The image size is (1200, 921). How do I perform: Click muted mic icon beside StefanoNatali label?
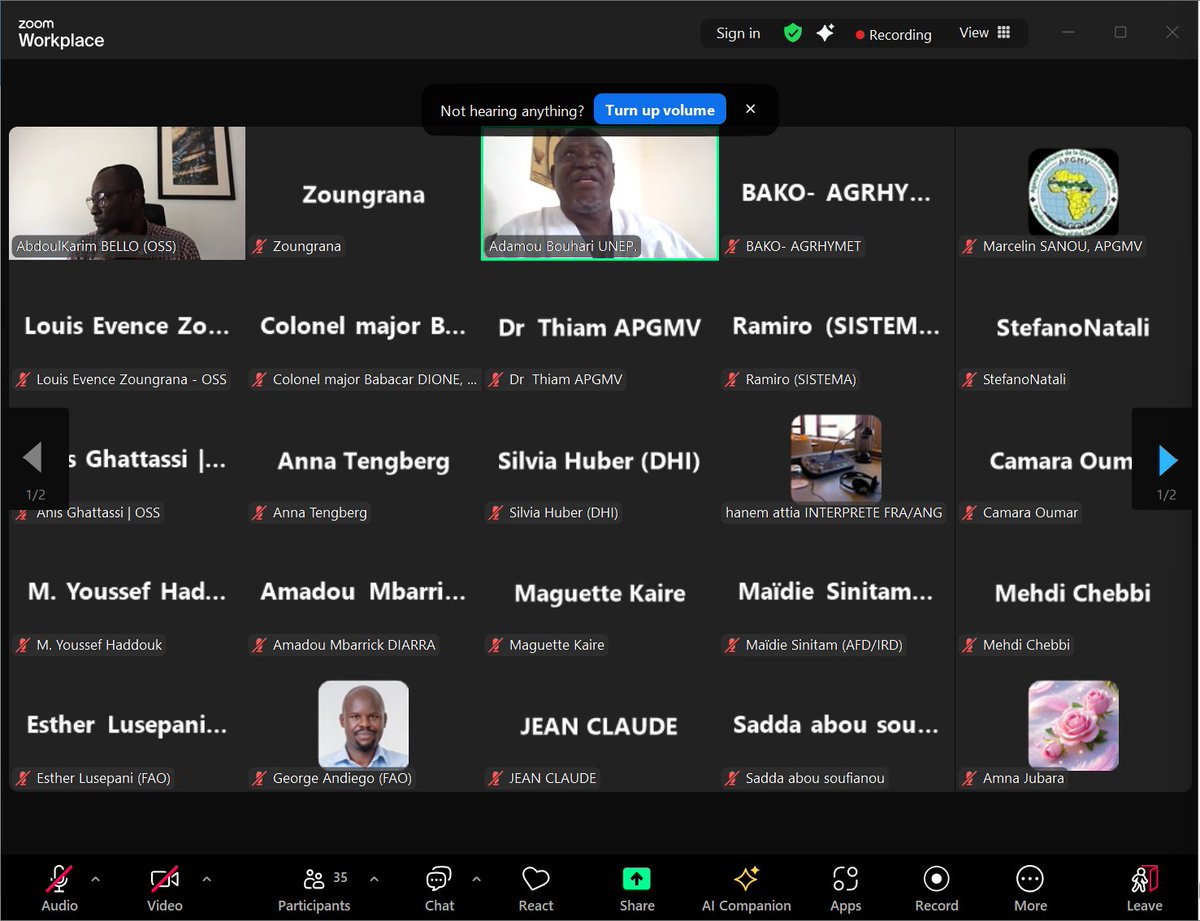point(970,379)
